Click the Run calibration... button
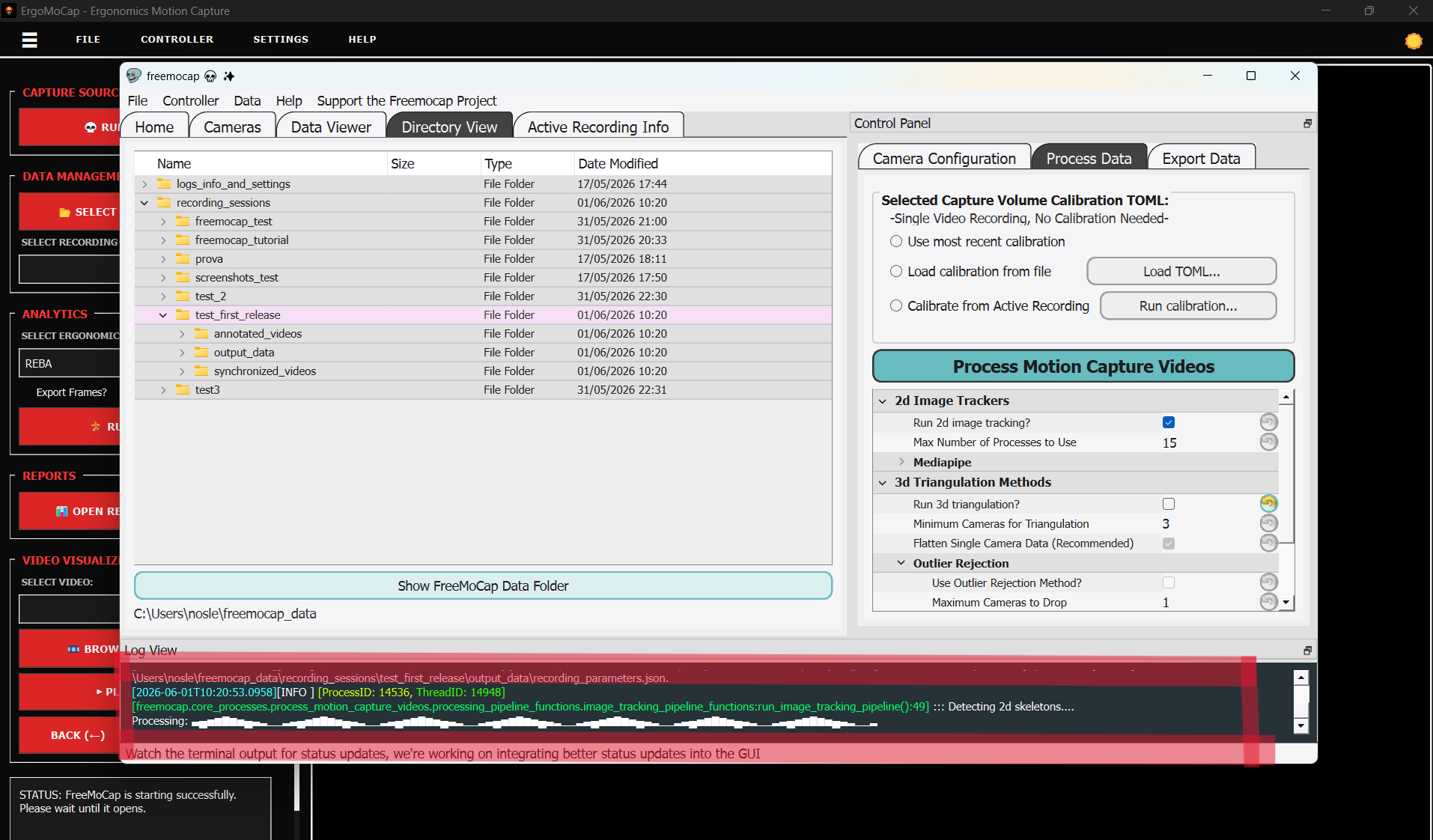Viewport: 1433px width, 840px height. click(x=1188, y=305)
